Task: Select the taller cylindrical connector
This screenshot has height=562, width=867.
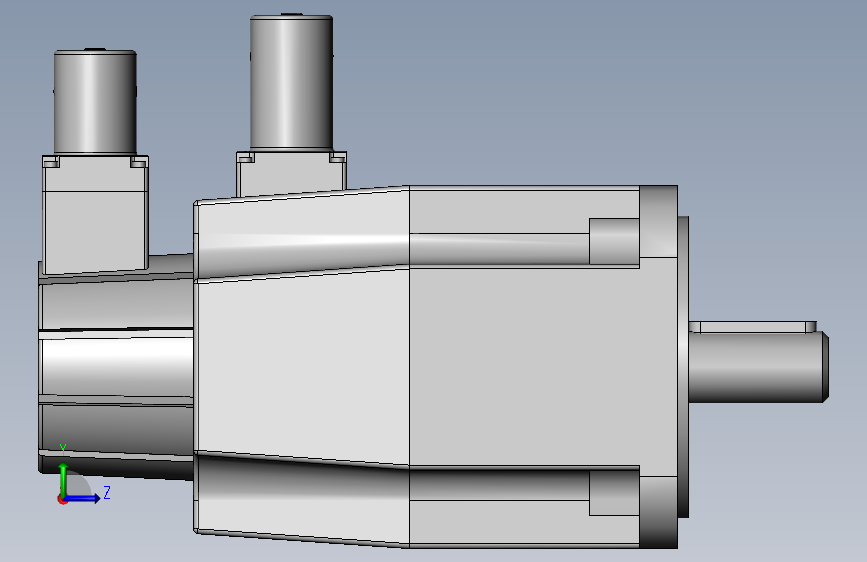Action: click(291, 82)
